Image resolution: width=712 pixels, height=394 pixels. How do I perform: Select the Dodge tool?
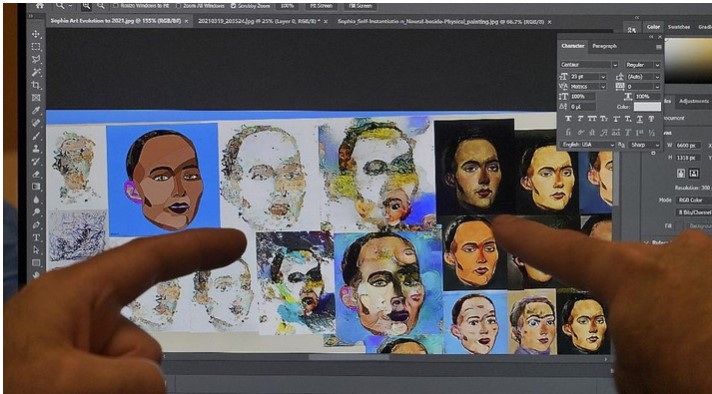point(36,212)
